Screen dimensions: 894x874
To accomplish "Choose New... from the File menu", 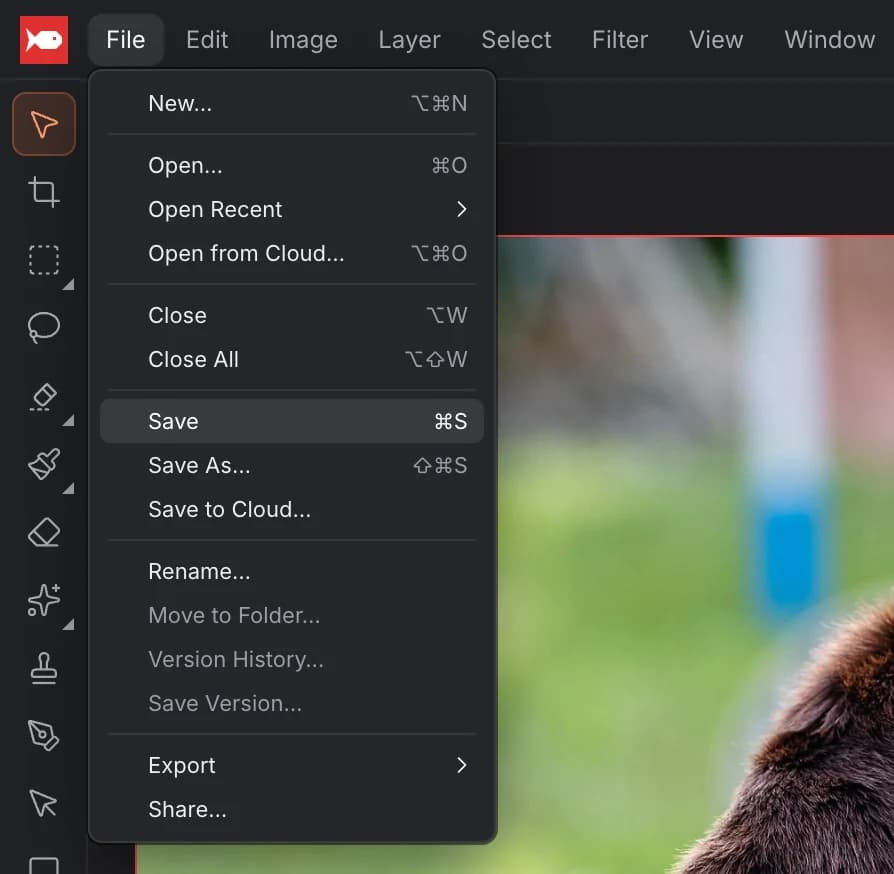I will (x=292, y=104).
